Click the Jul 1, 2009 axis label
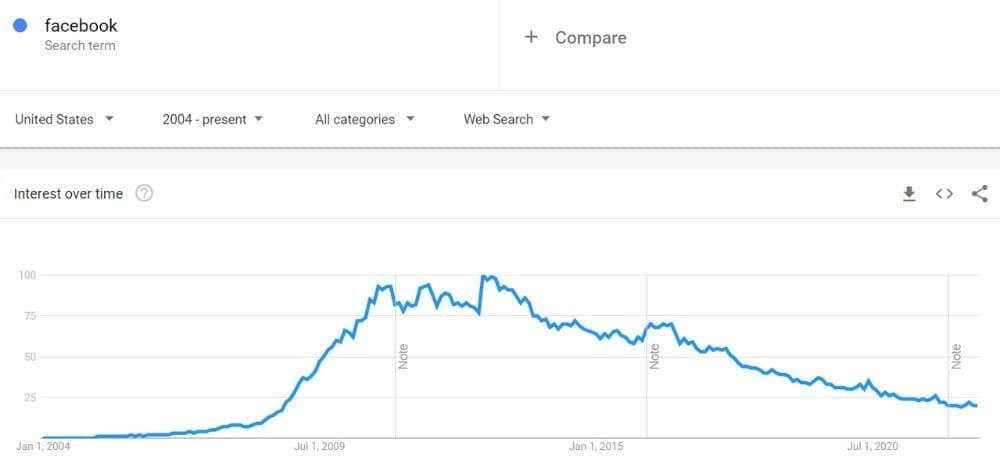 tap(319, 446)
